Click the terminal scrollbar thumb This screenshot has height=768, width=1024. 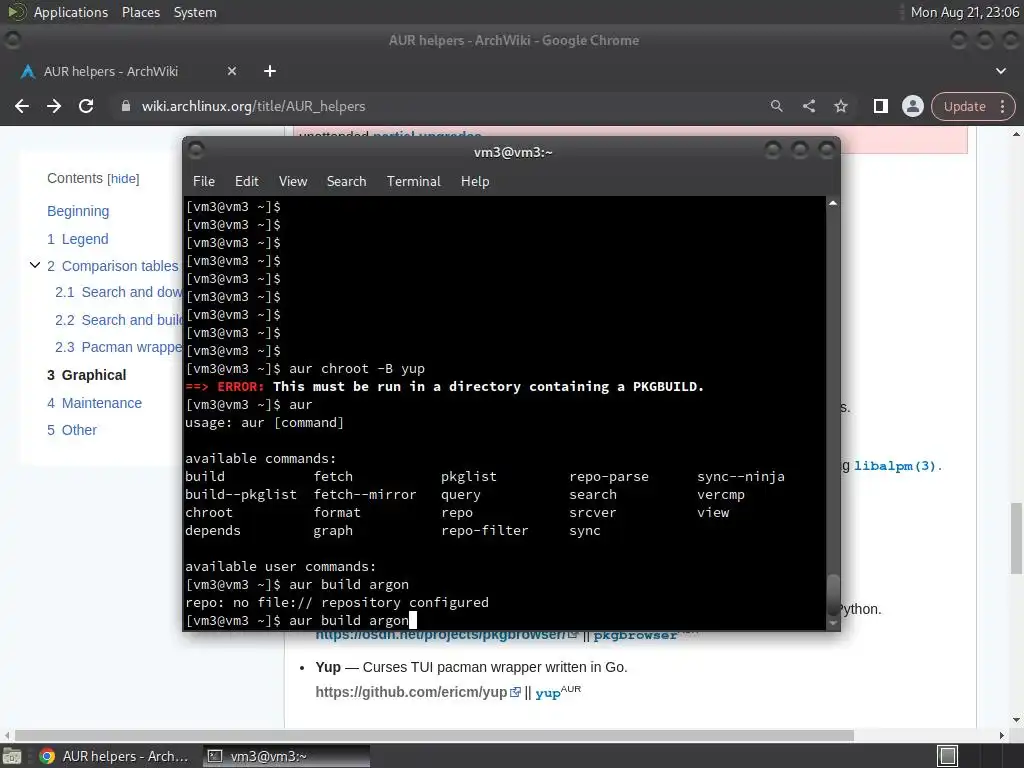click(833, 594)
